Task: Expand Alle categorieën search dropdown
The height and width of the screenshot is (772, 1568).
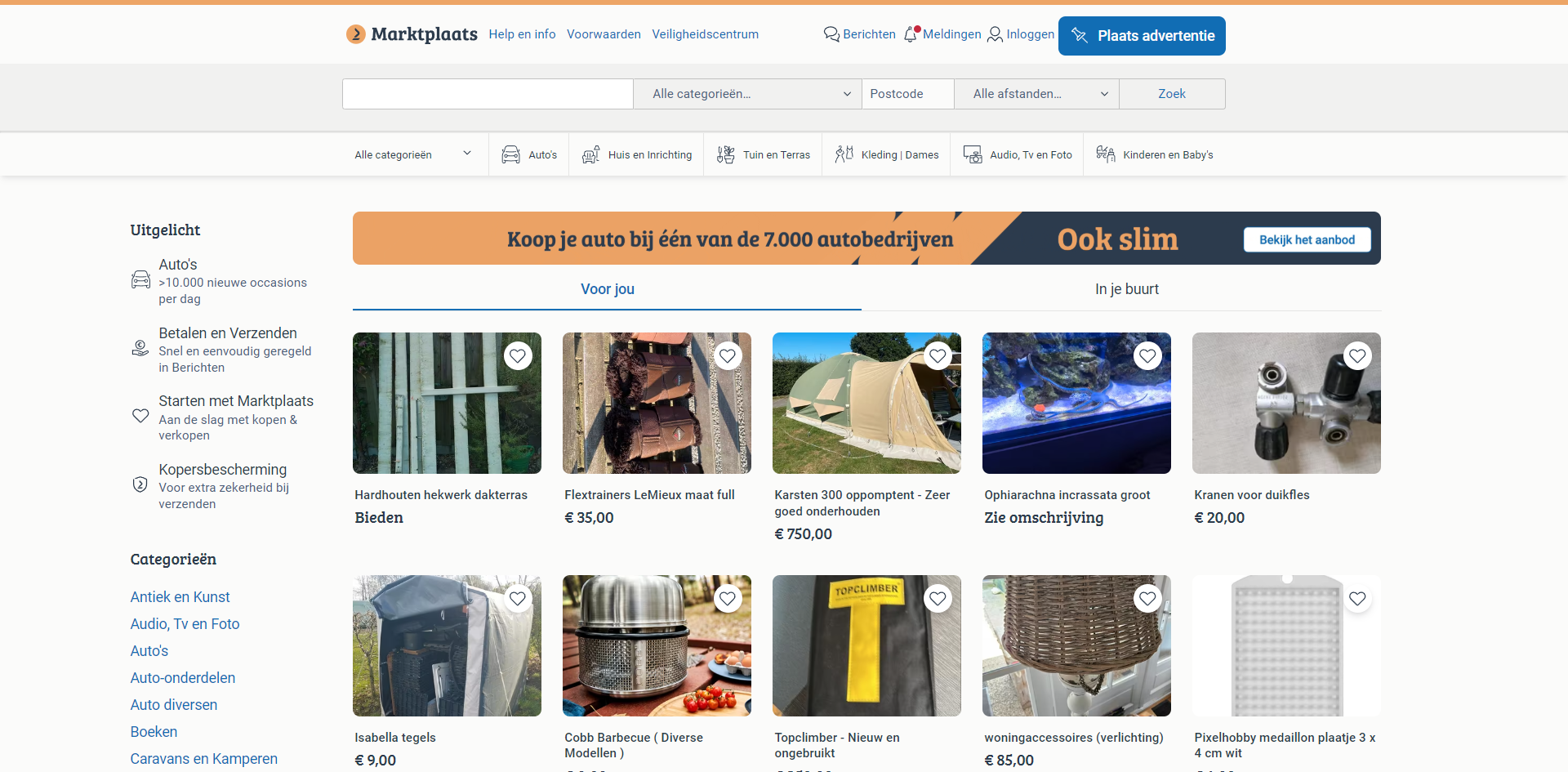Action: pyautogui.click(x=747, y=94)
